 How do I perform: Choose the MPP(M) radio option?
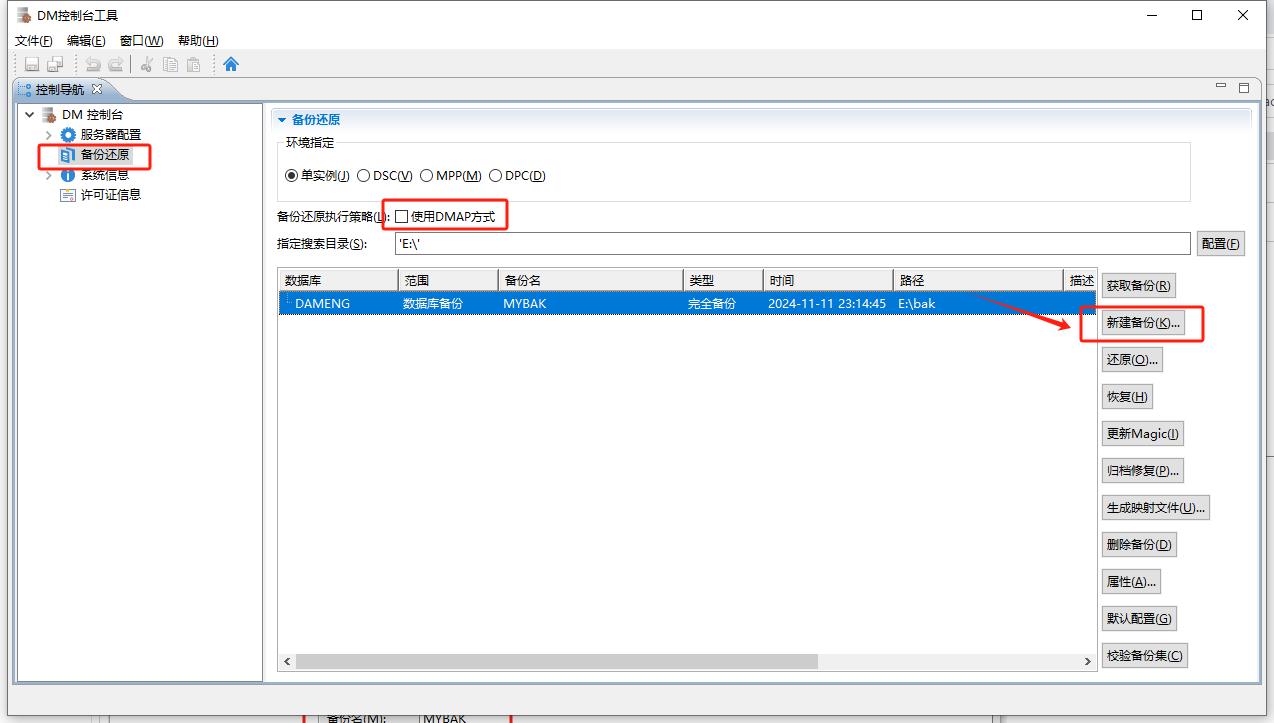pos(427,176)
